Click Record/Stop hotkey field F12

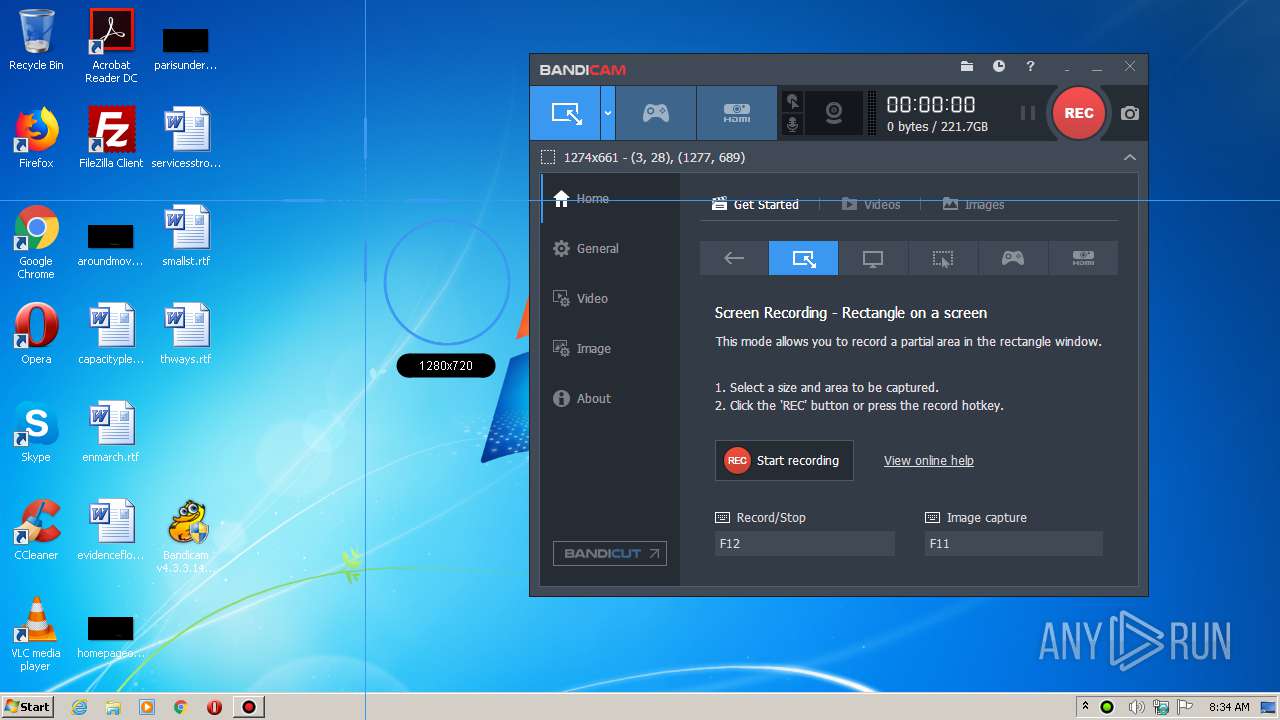pos(805,544)
